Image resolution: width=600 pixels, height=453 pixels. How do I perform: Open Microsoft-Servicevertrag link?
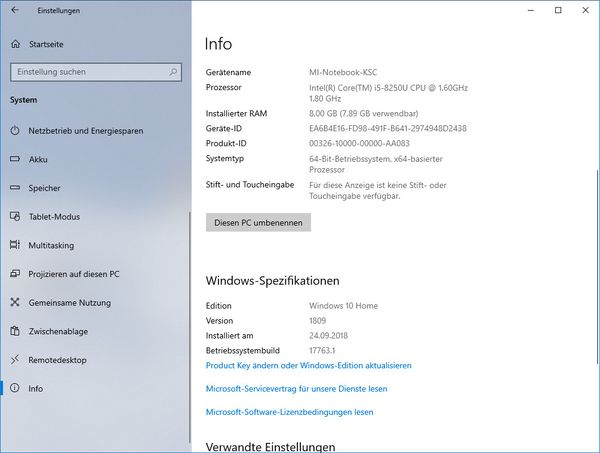(x=297, y=389)
